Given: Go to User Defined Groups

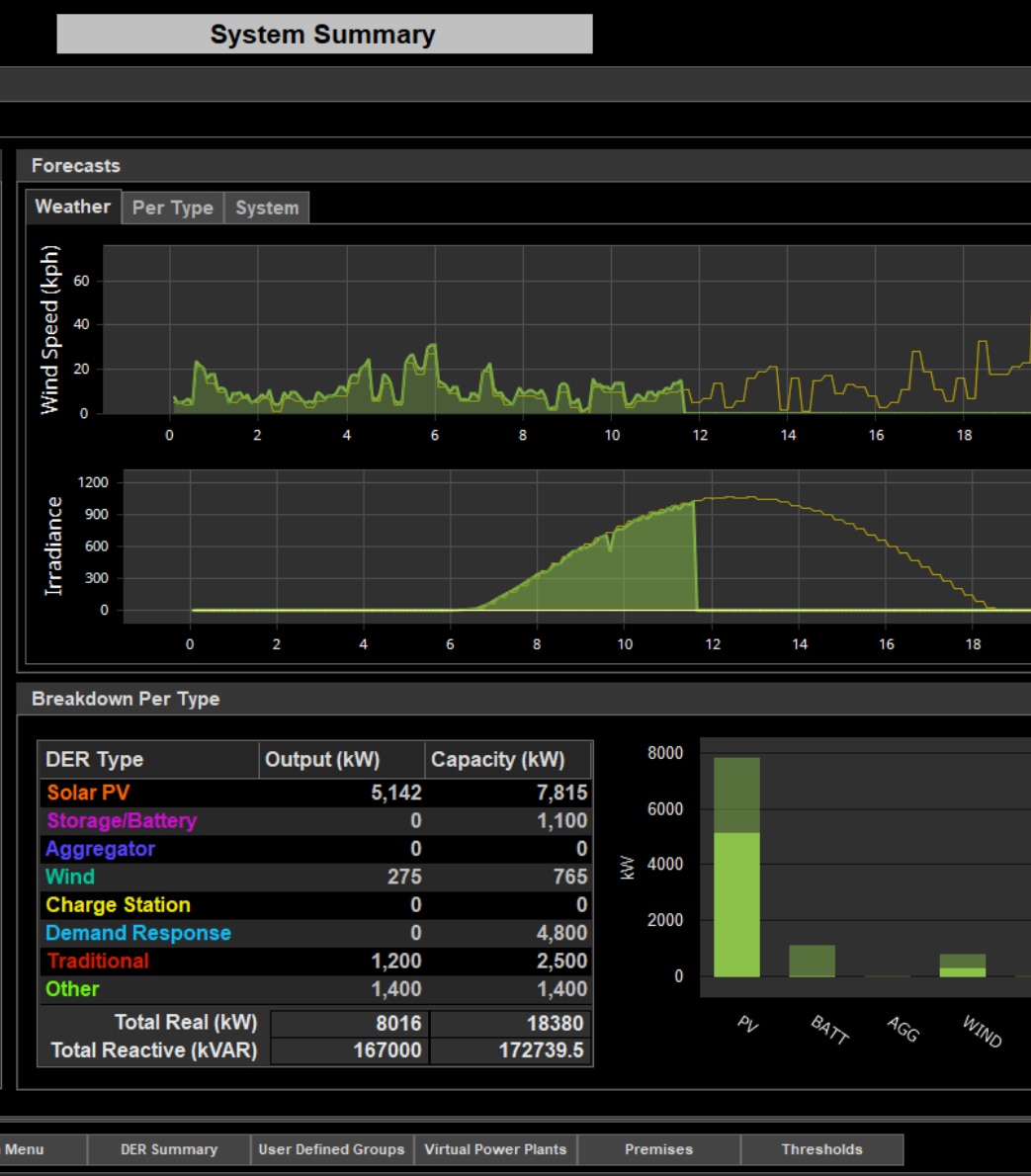Looking at the screenshot, I should pos(331,1149).
